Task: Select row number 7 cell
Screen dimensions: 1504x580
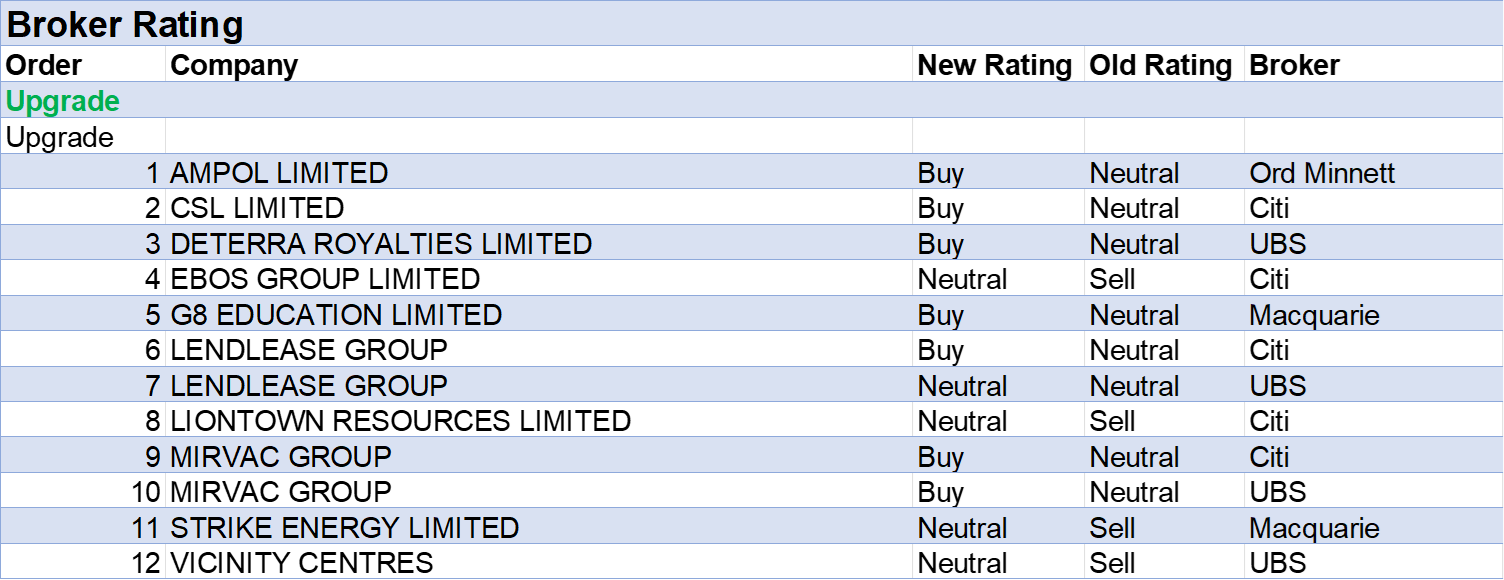Action: 153,386
